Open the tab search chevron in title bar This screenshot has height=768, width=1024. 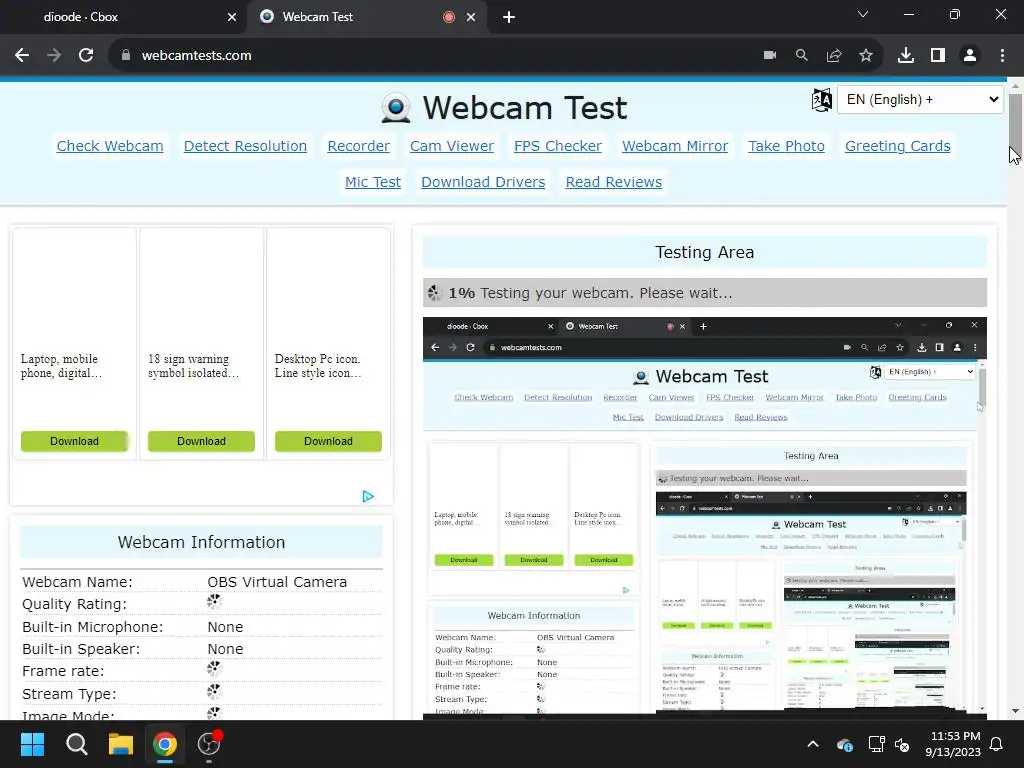pyautogui.click(x=863, y=14)
